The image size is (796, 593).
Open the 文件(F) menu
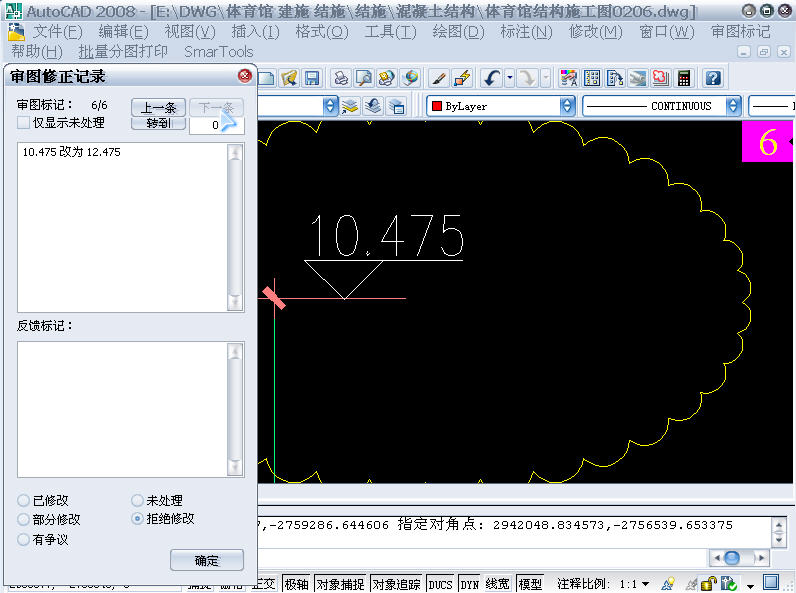pos(57,32)
